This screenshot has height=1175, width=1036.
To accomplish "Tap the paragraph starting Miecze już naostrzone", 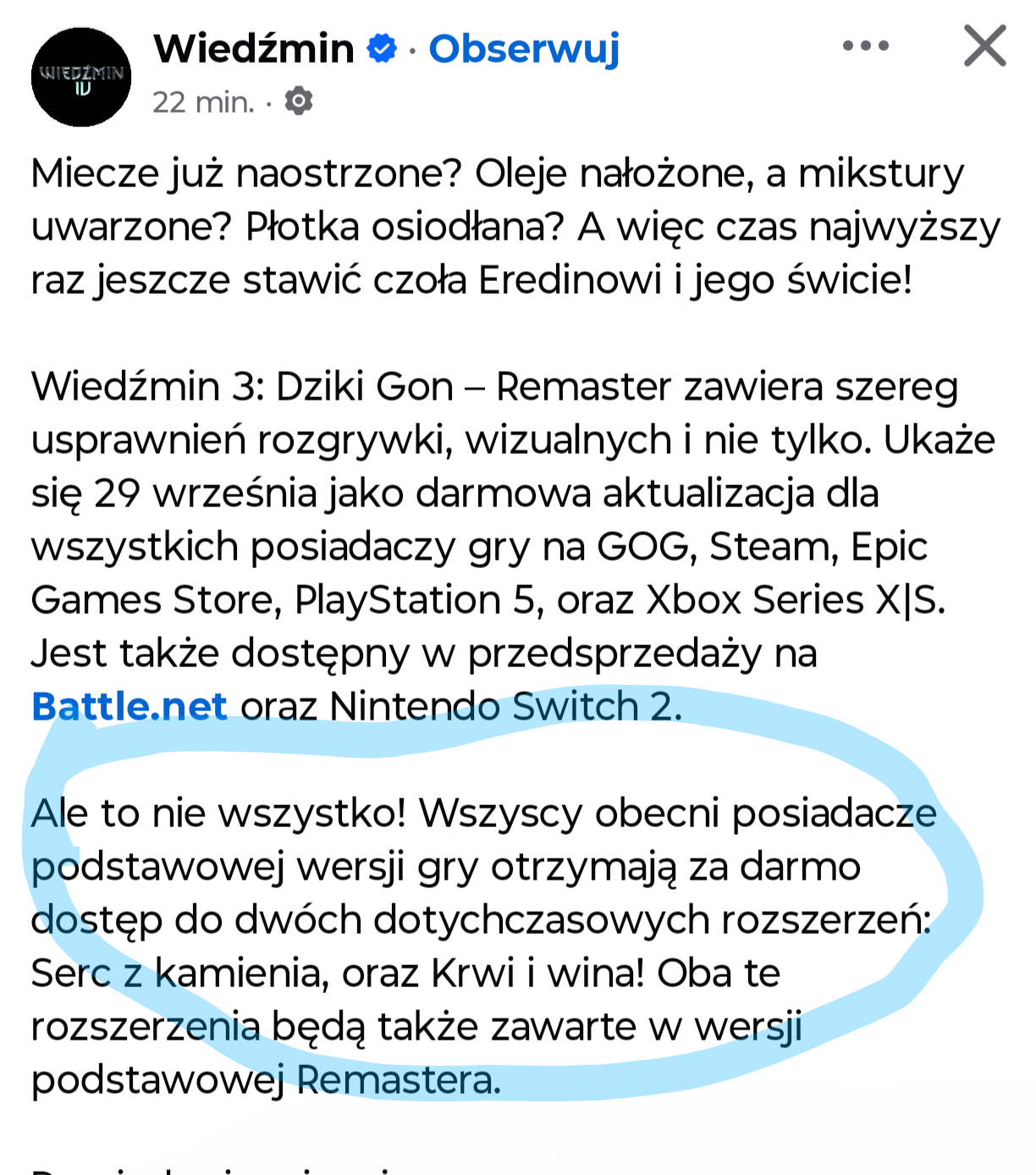I will pos(516,227).
